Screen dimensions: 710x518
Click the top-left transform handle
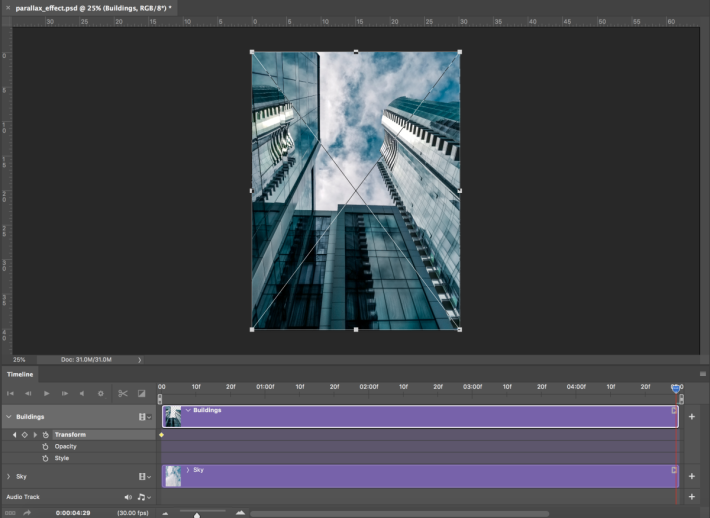point(252,52)
